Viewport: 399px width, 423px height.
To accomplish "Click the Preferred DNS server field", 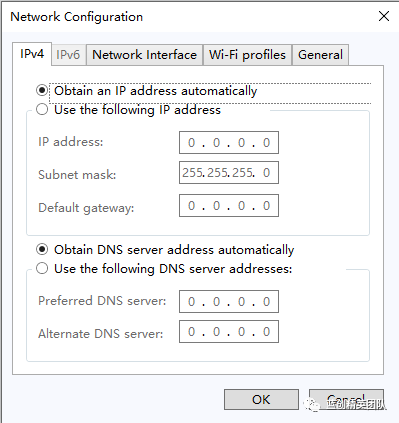I will [229, 301].
